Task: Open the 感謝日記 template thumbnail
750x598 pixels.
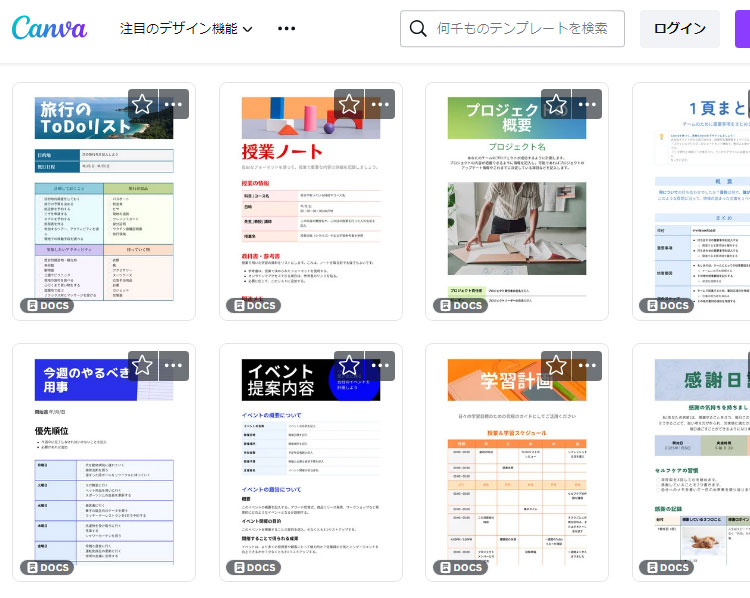Action: (691, 463)
